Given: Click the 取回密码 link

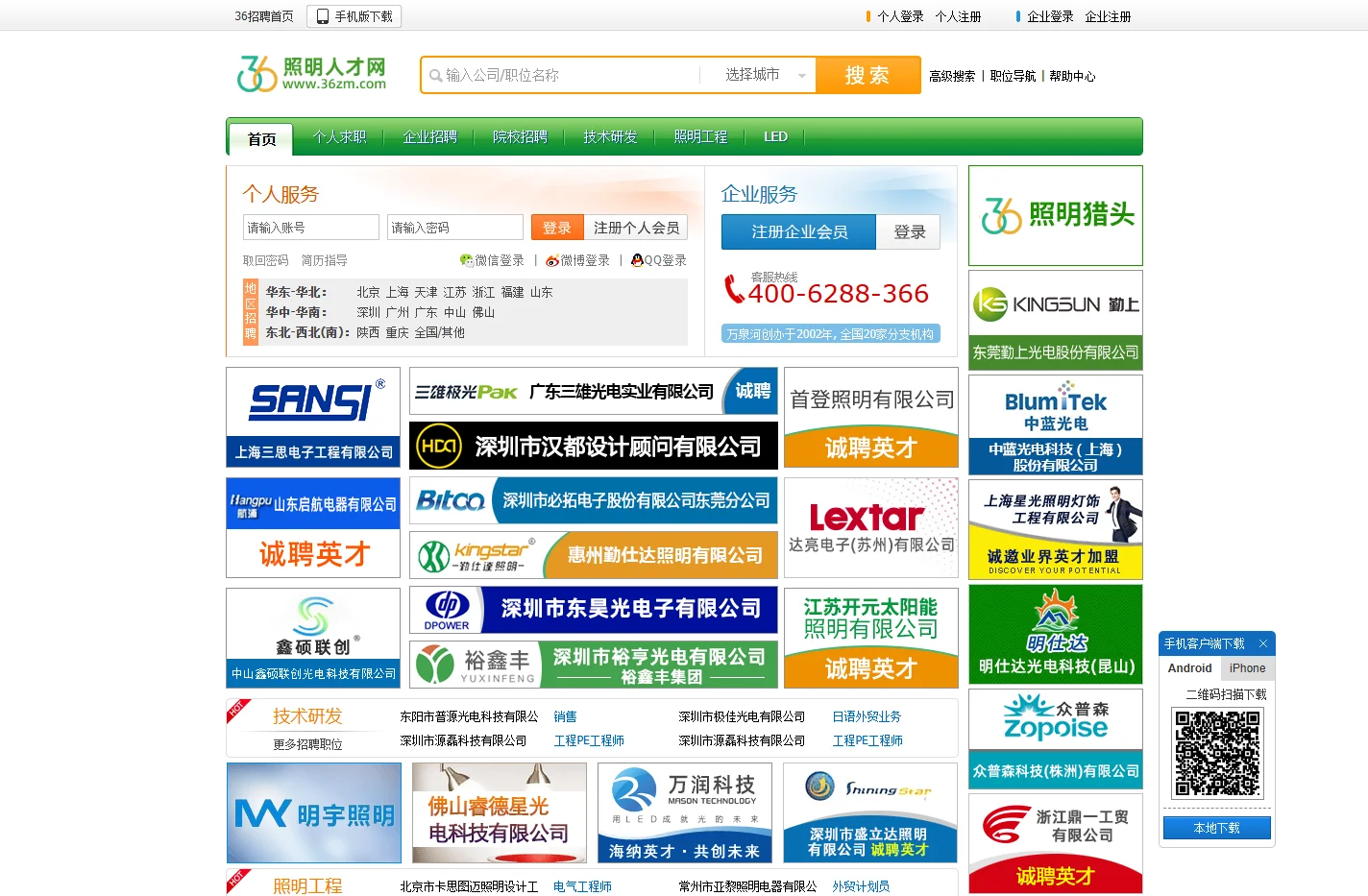Looking at the screenshot, I should [x=265, y=260].
